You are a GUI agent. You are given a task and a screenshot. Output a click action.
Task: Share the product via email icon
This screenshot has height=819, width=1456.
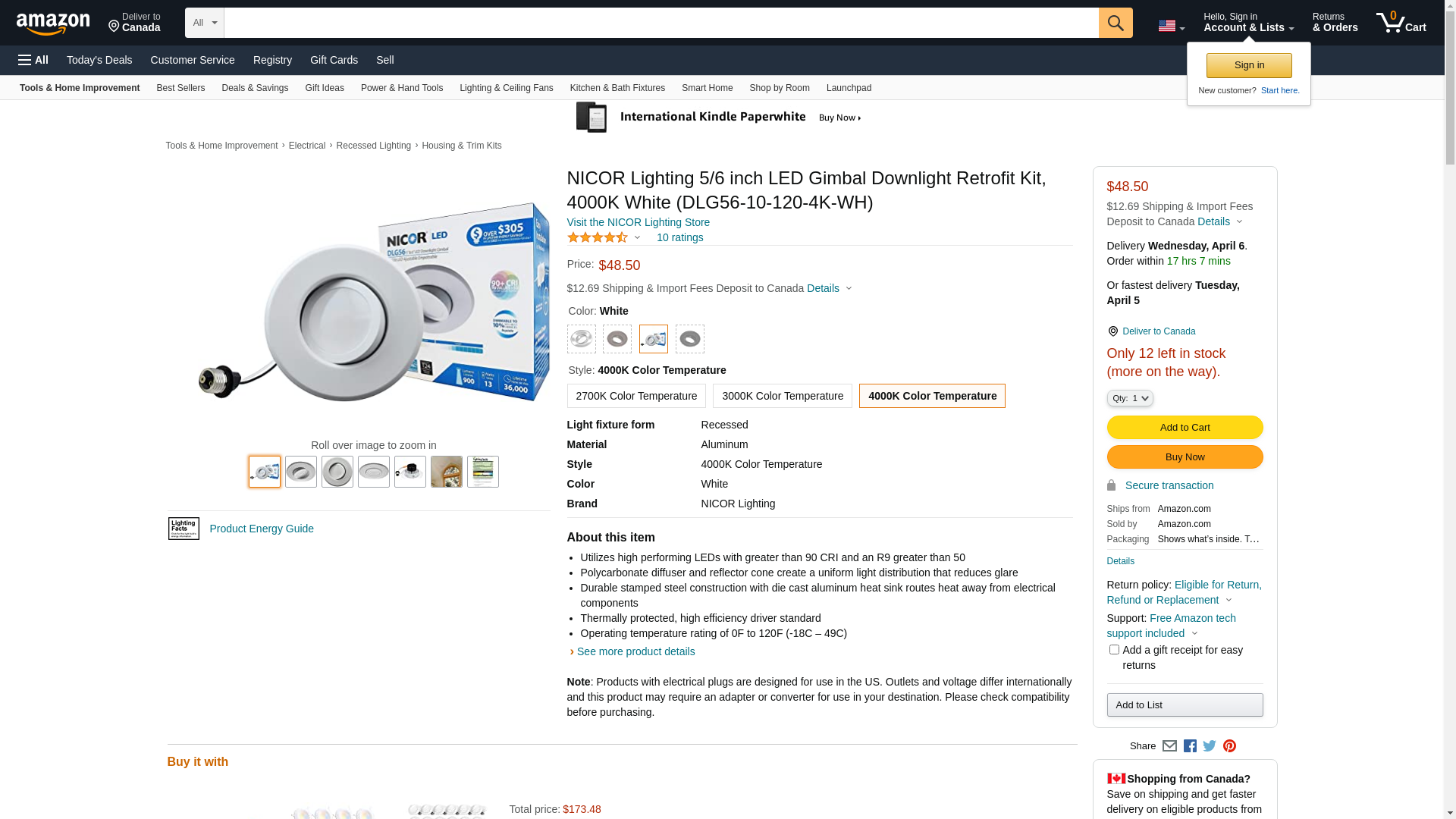click(x=1169, y=746)
